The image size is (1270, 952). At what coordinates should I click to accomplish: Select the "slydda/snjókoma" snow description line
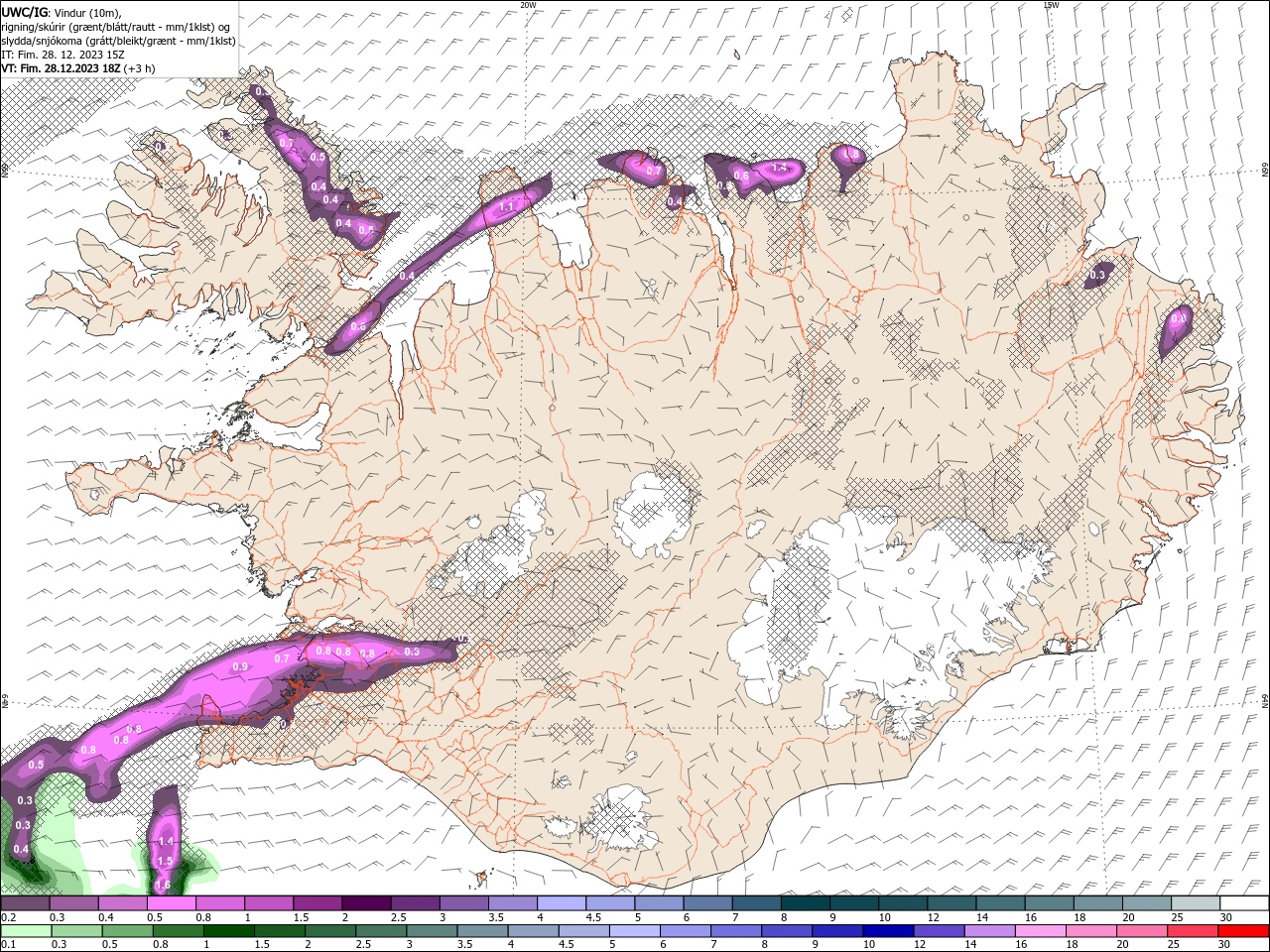coord(118,41)
